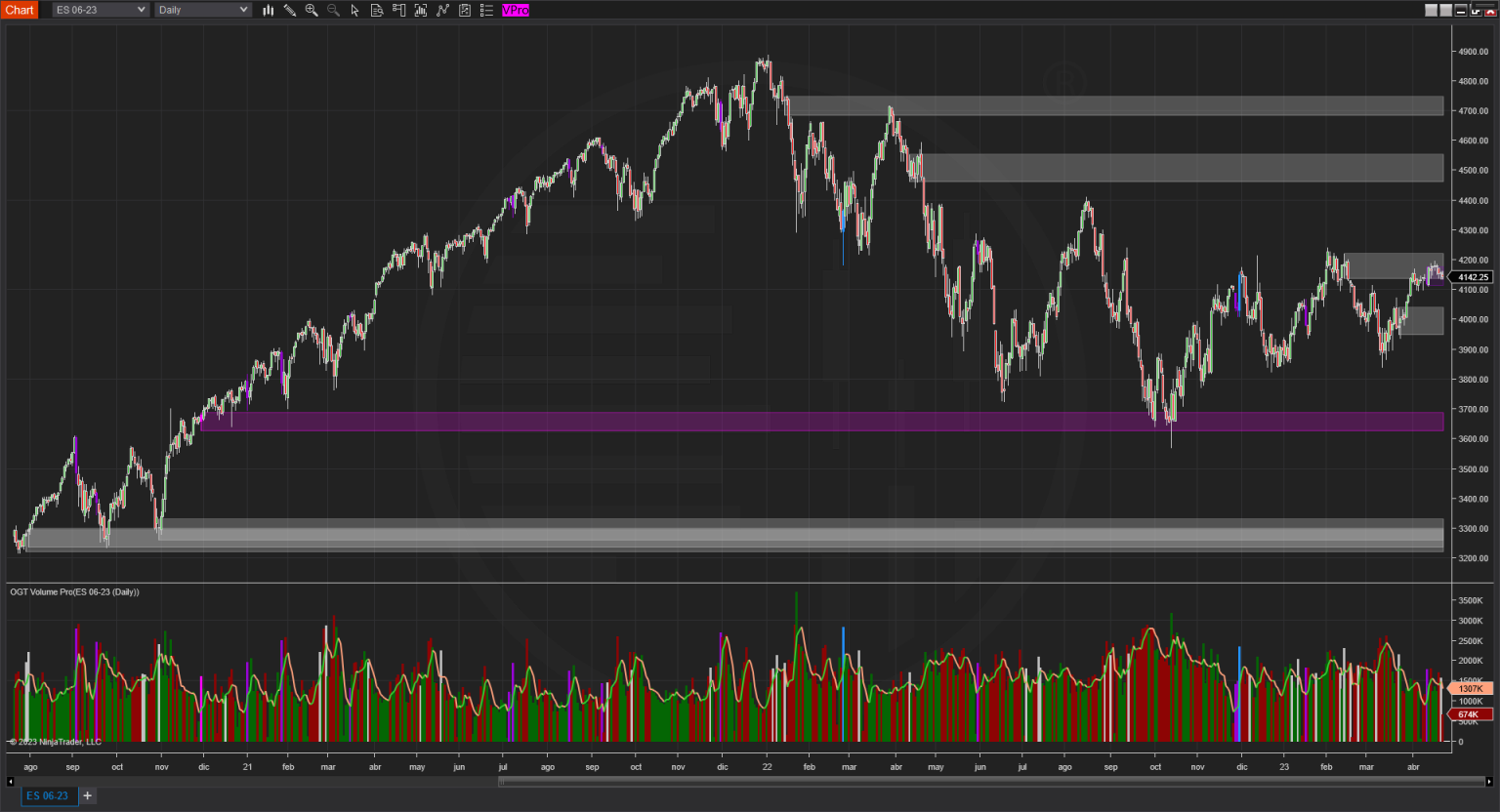Click the bracketed bars toolbar icon
The width and height of the screenshot is (1500, 812).
[421, 10]
